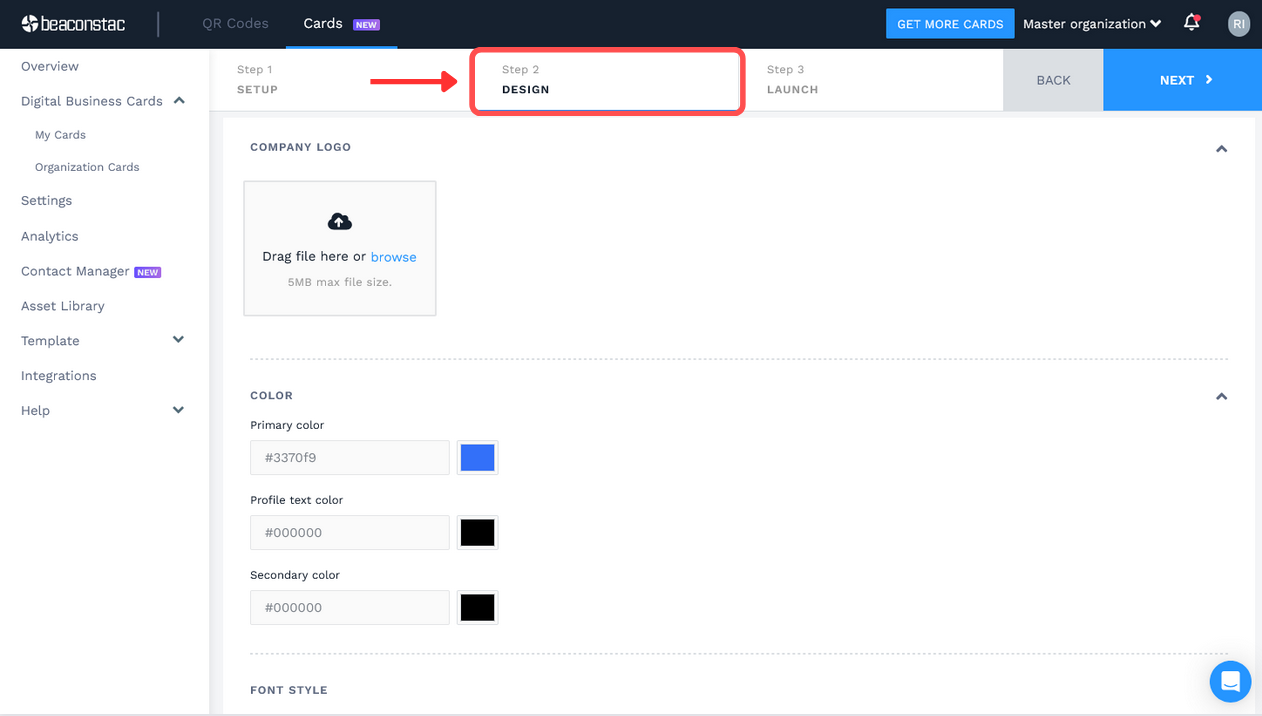
Task: Click the FONT STYLE heading
Action: (x=289, y=690)
